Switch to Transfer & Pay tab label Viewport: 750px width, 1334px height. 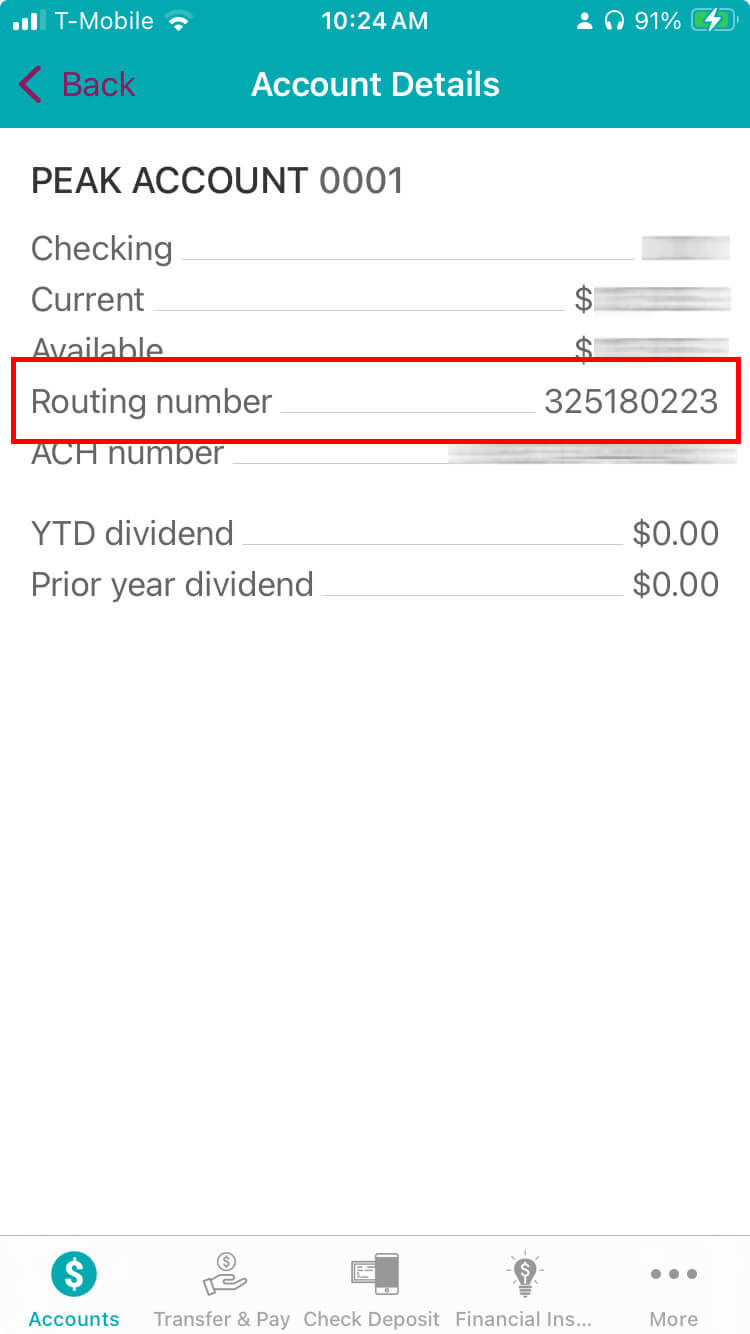(x=222, y=1319)
